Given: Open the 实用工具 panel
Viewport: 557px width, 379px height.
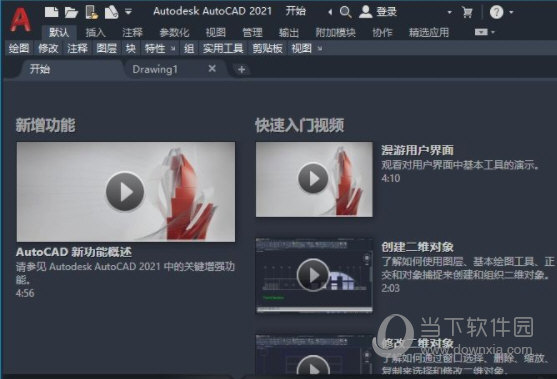Looking at the screenshot, I should click(223, 48).
